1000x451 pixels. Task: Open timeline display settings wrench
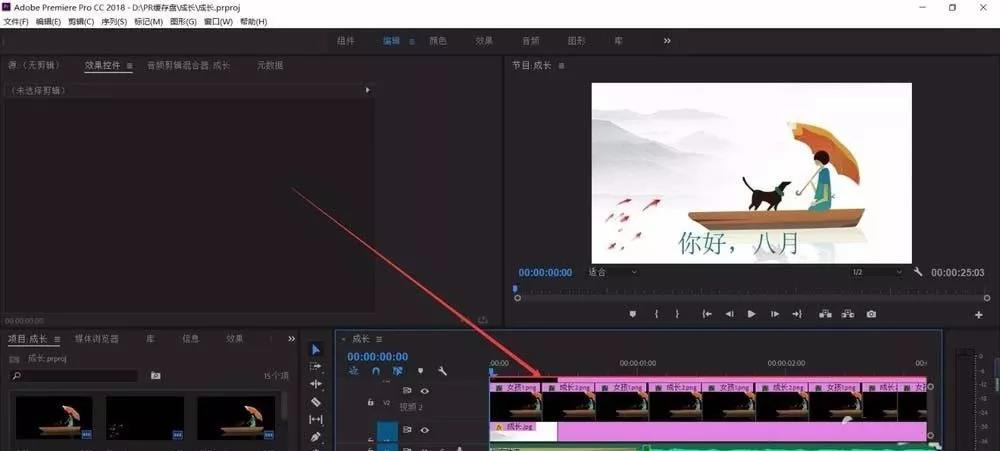[442, 371]
